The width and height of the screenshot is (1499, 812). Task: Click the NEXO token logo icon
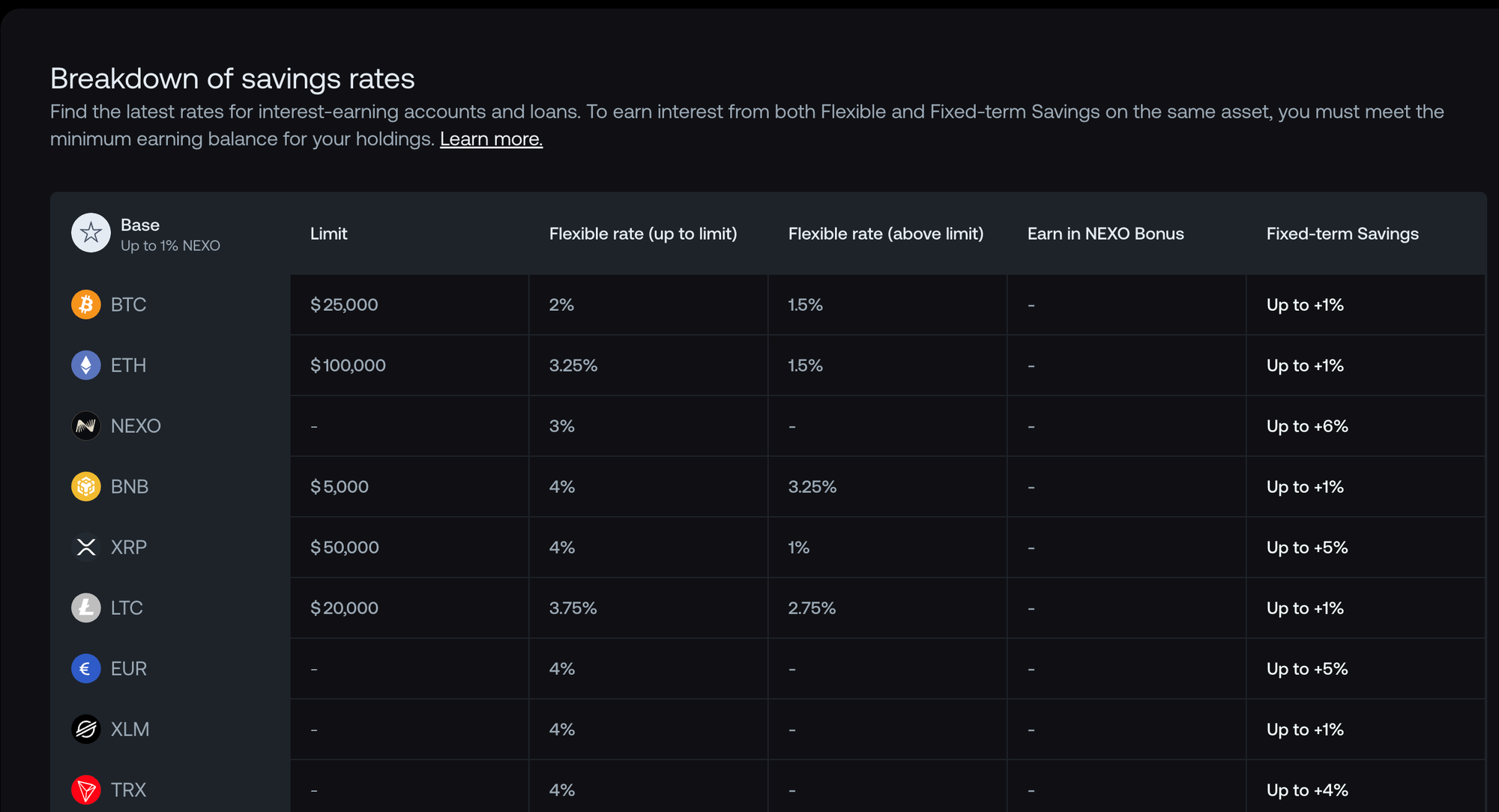pos(86,426)
